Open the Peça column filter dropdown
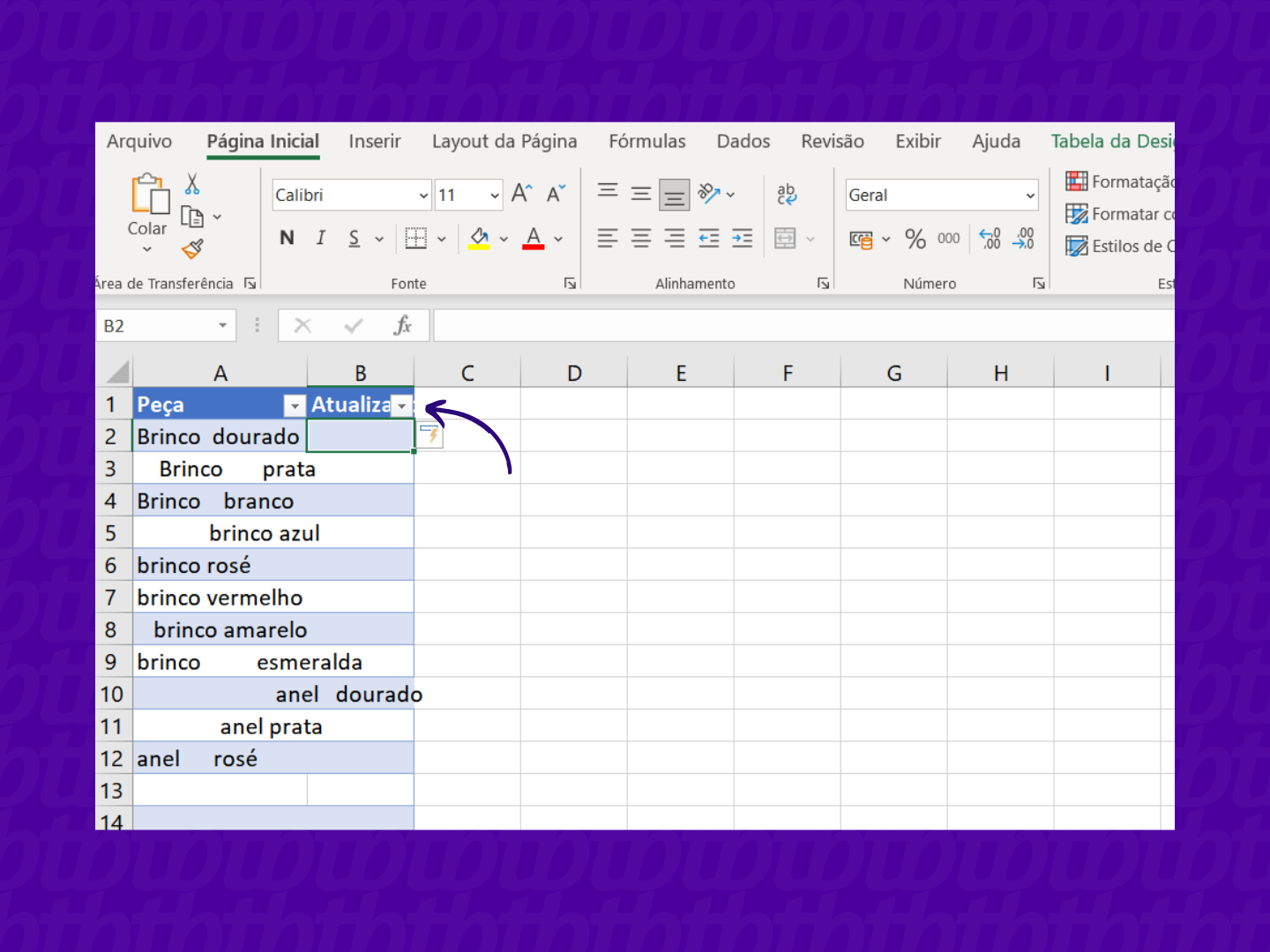Viewport: 1270px width, 952px height. click(295, 405)
